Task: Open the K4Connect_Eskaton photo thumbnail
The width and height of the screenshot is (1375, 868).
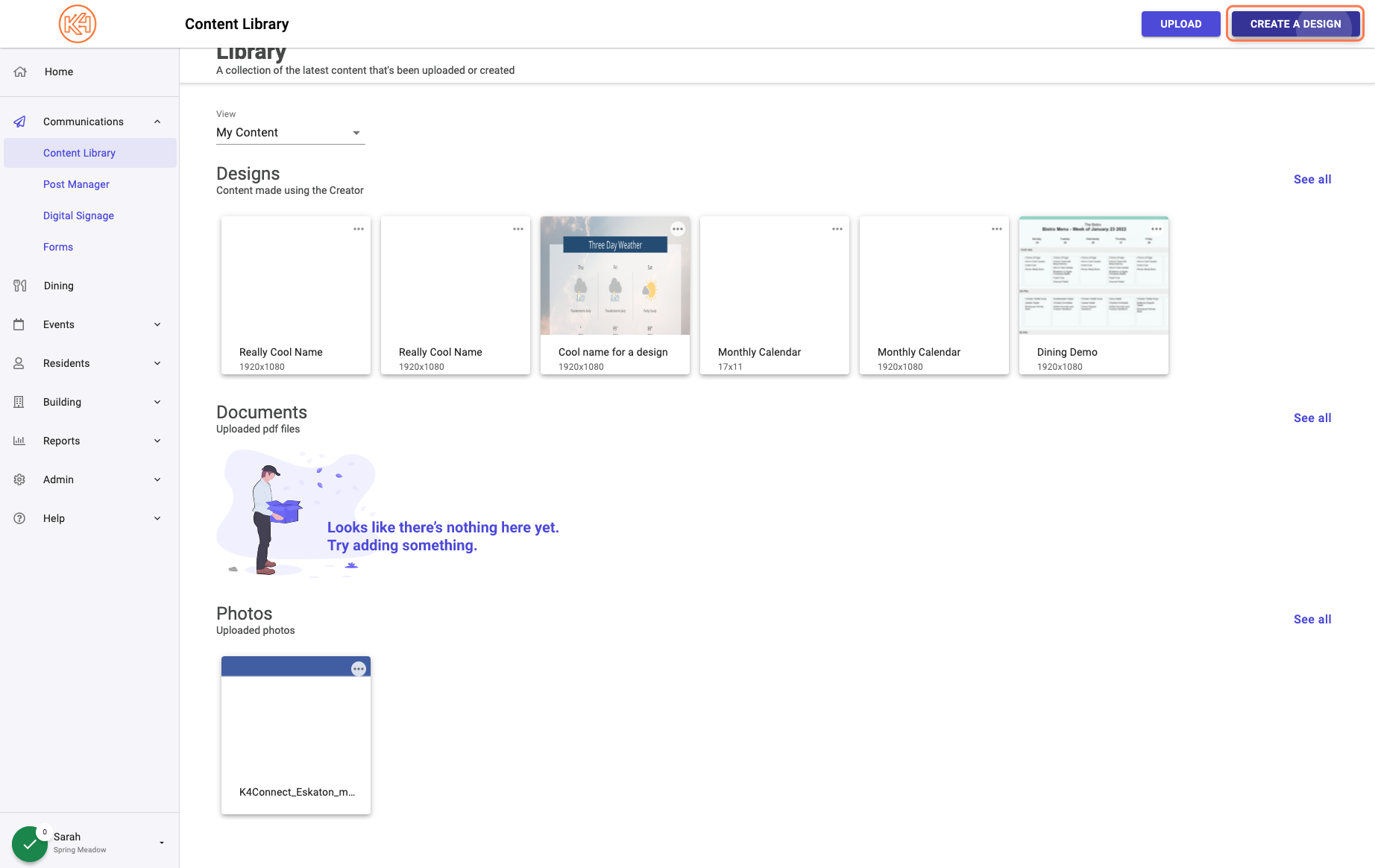Action: tap(296, 716)
